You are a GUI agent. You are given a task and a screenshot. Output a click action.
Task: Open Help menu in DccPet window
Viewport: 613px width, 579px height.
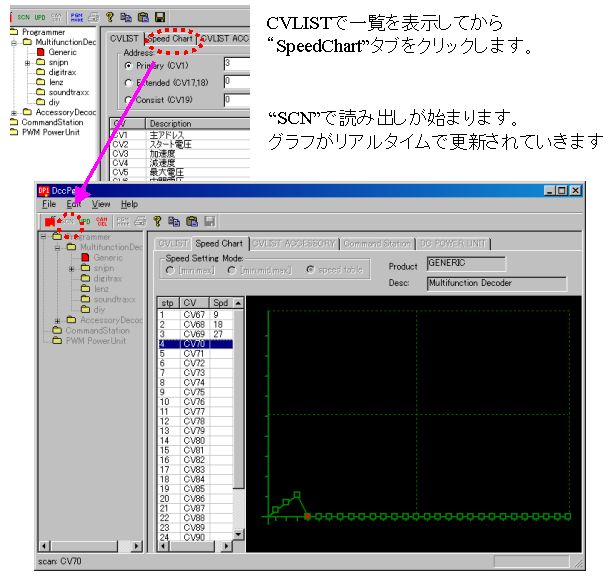pos(129,204)
